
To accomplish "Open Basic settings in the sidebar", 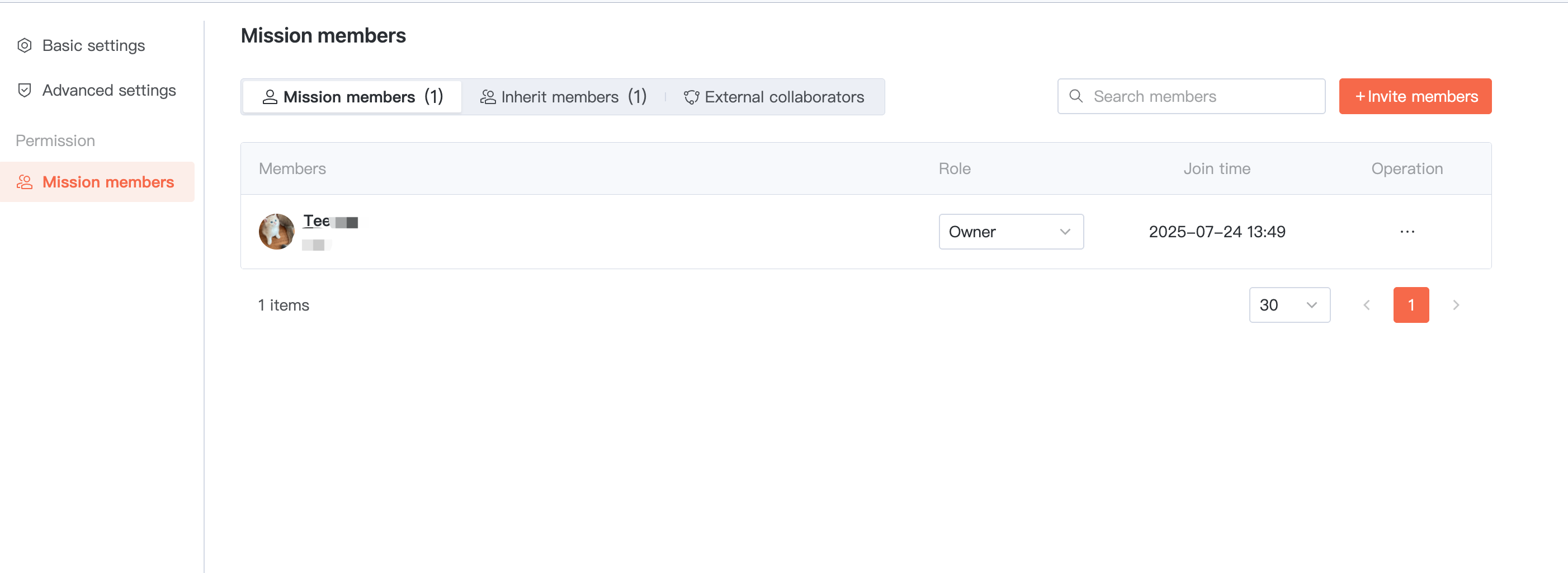I will [x=93, y=46].
